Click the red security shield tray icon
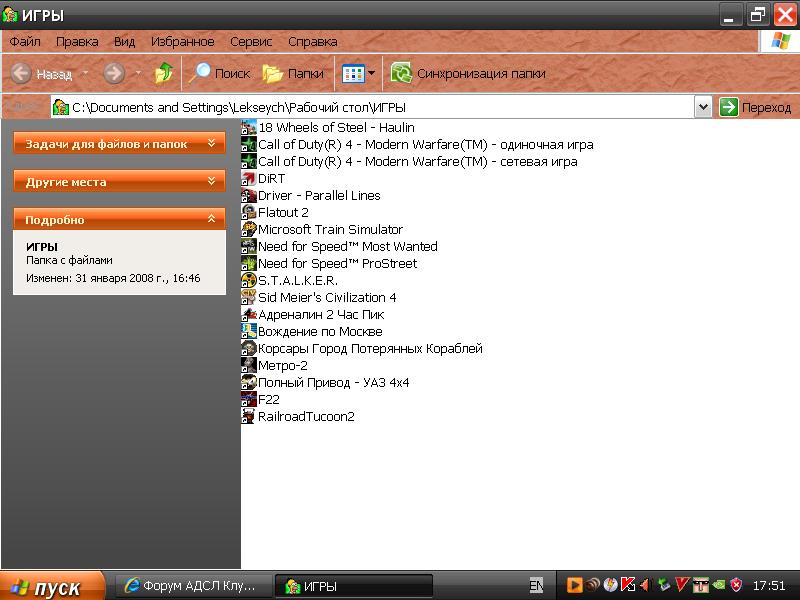800x600 pixels. coord(736,585)
